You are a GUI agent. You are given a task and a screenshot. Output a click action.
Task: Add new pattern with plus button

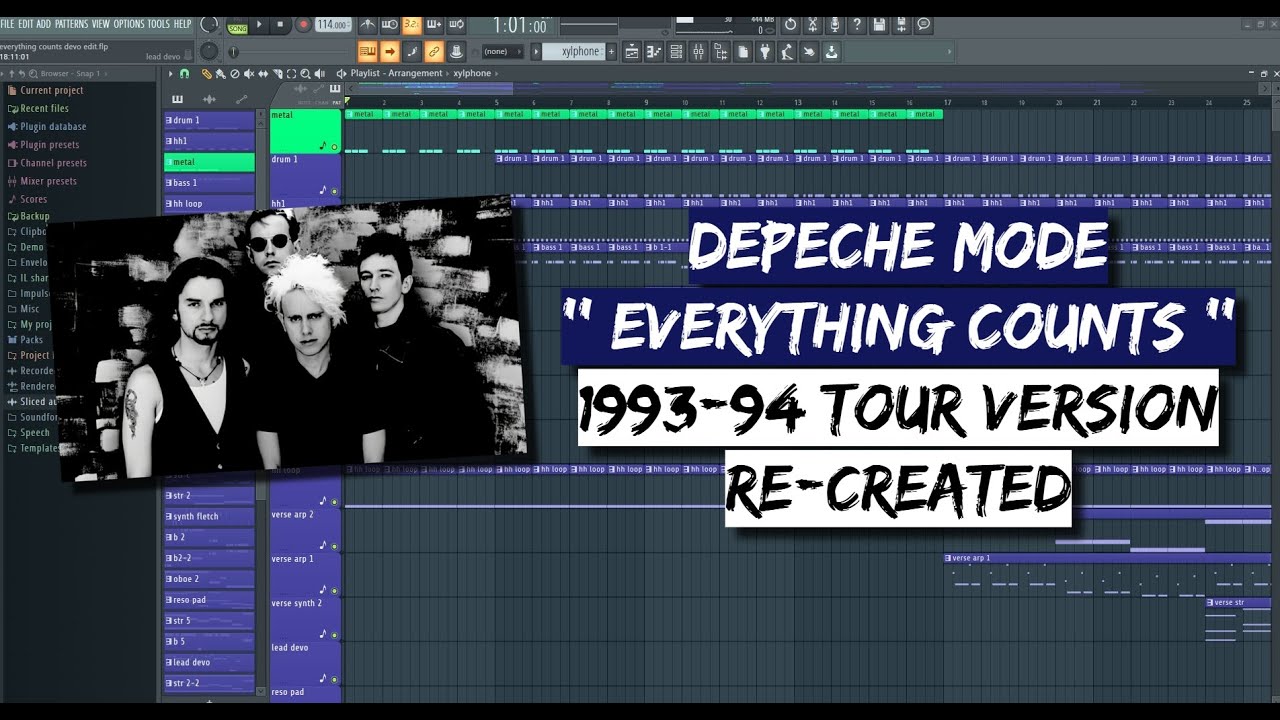click(x=611, y=51)
